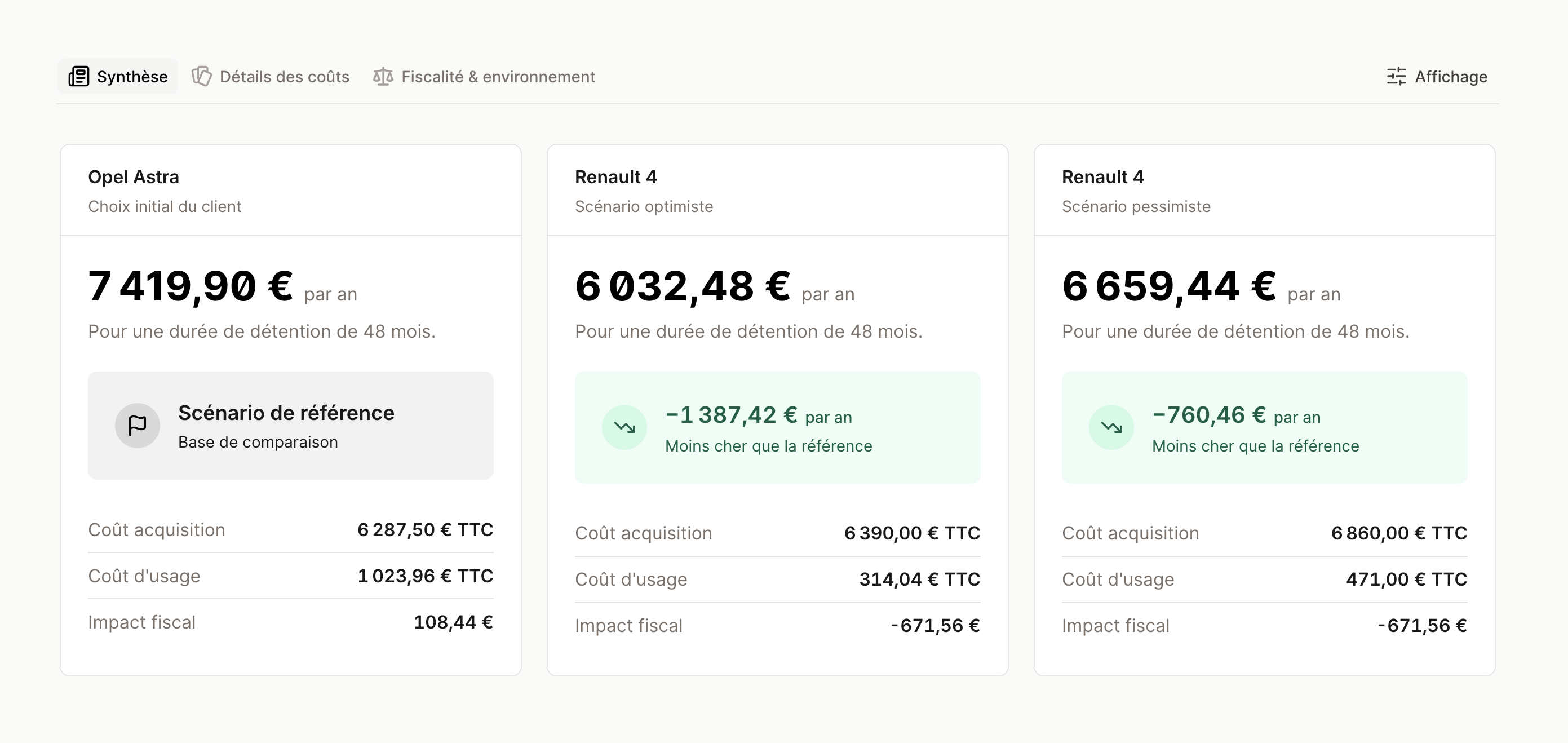Select the Opel Astra card title

[134, 177]
